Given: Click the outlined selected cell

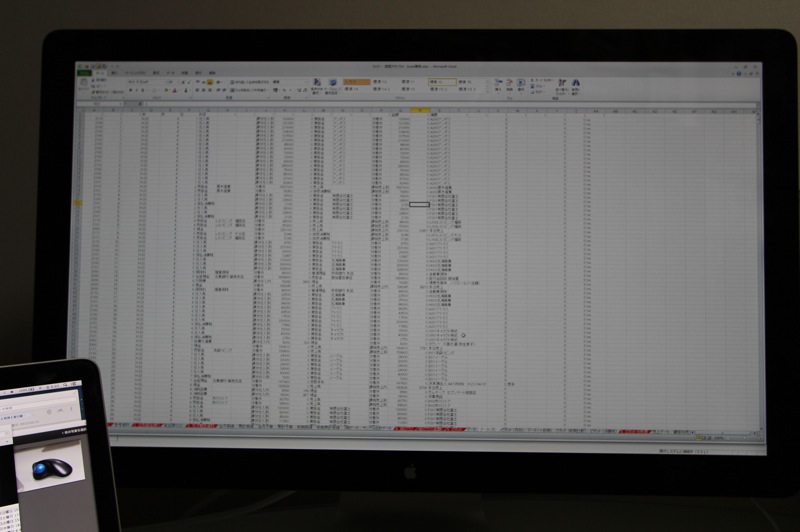Looking at the screenshot, I should click(x=419, y=205).
